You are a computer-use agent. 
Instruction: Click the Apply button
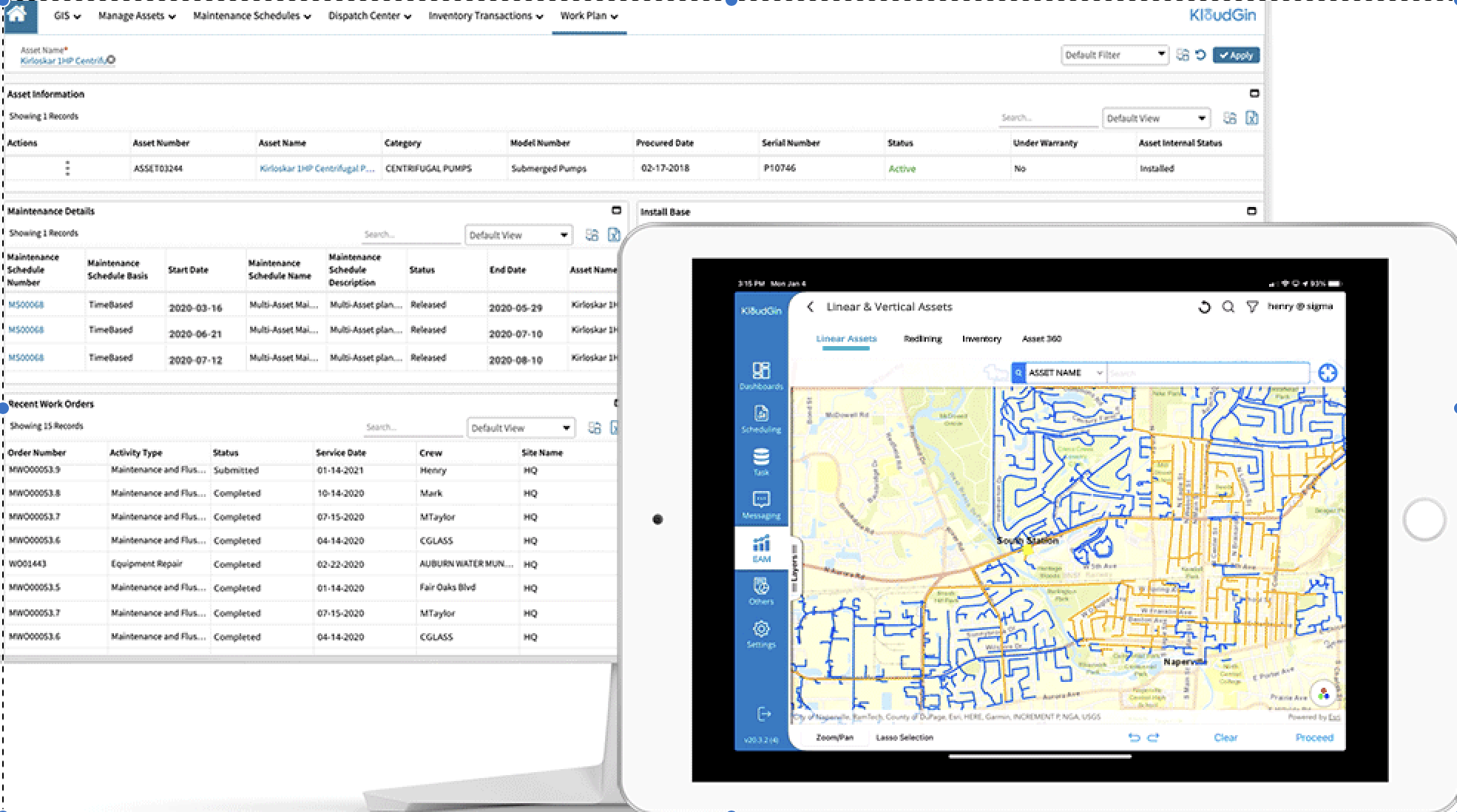pos(1237,54)
